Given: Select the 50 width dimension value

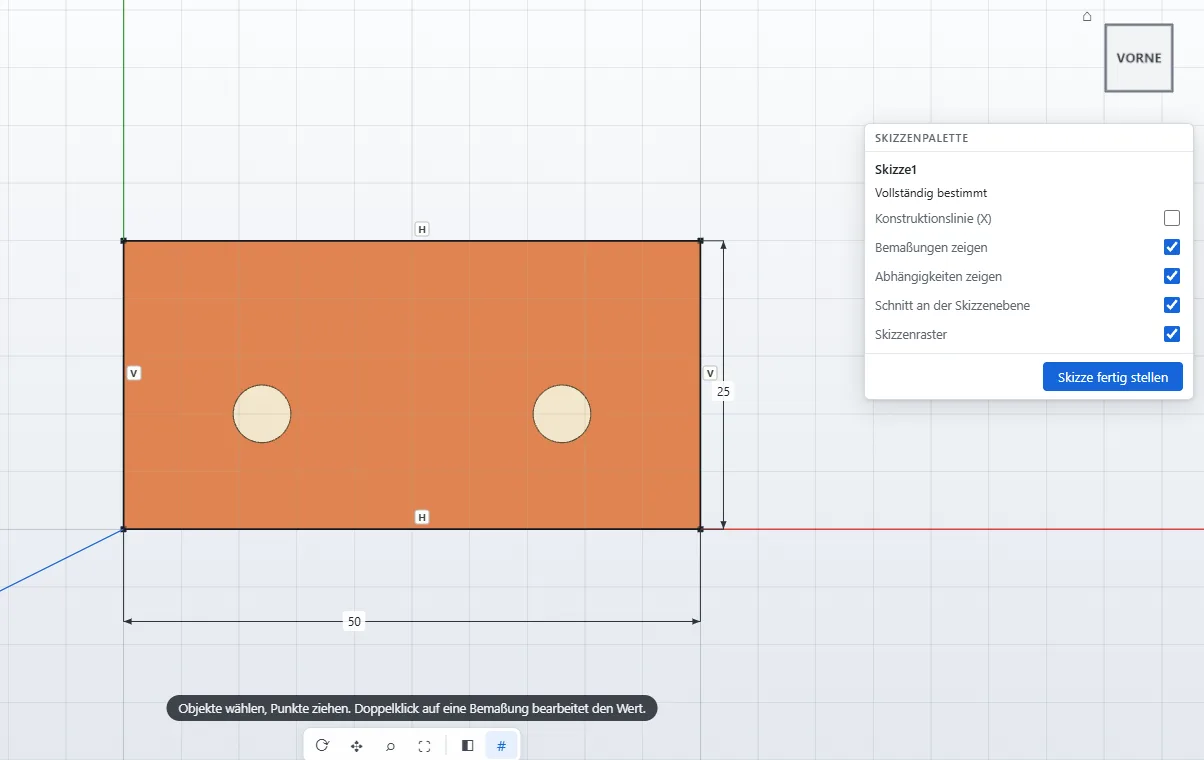Looking at the screenshot, I should tap(354, 621).
